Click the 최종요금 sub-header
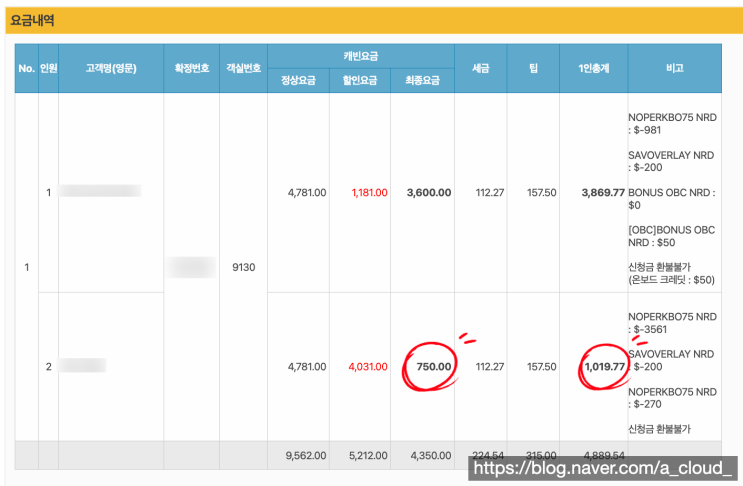The height and width of the screenshot is (486, 743). point(422,80)
